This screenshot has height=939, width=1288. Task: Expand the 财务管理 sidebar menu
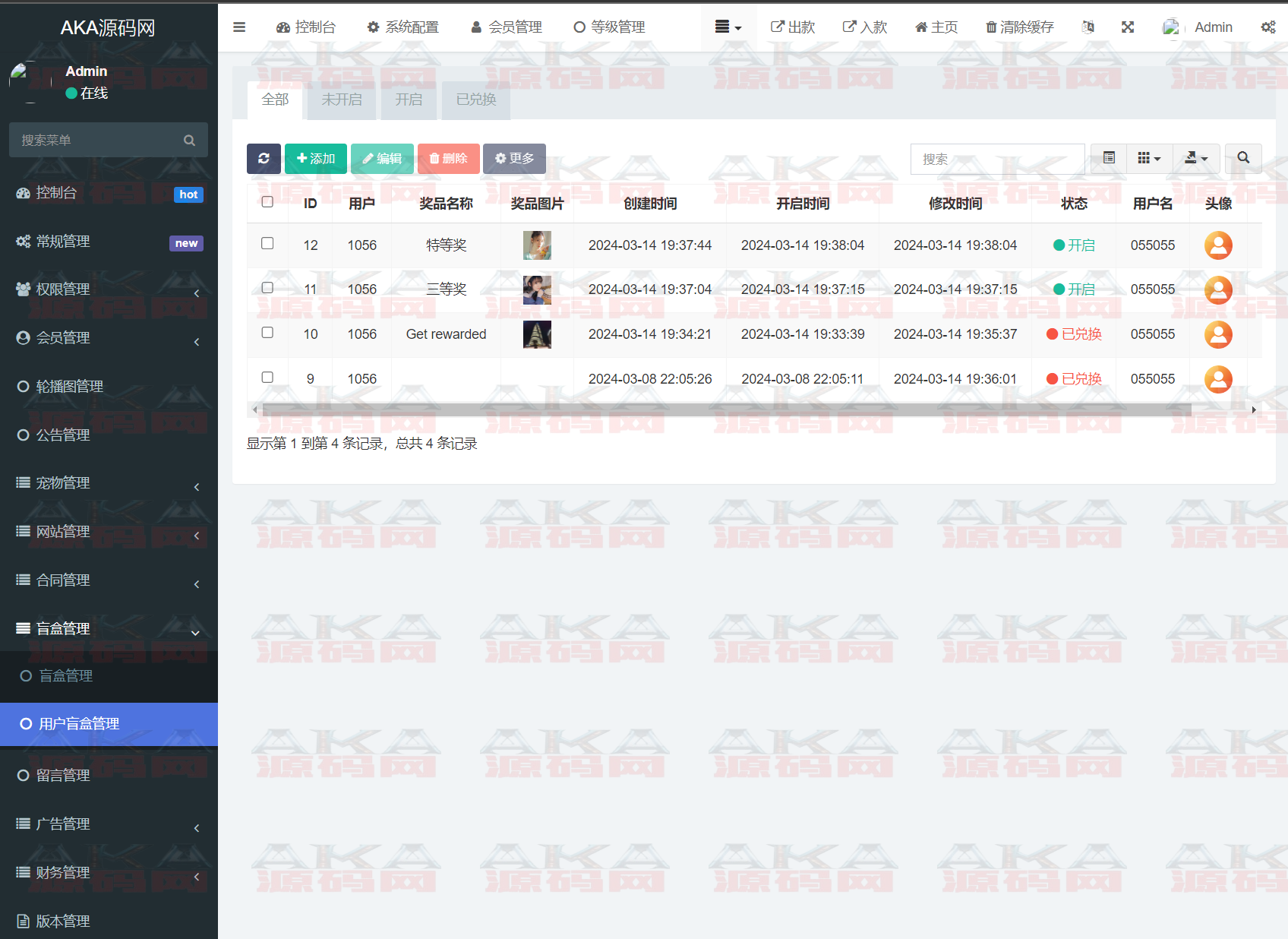click(109, 872)
